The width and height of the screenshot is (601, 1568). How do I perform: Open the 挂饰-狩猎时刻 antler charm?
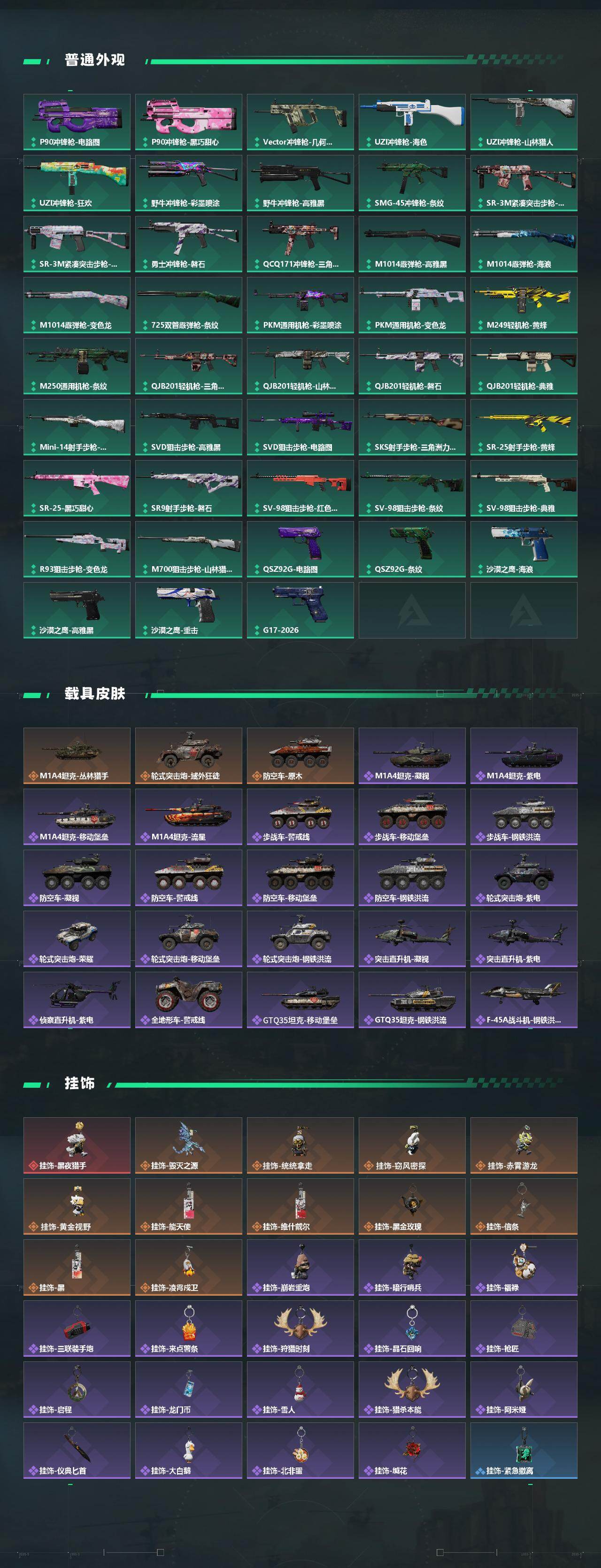300,1328
